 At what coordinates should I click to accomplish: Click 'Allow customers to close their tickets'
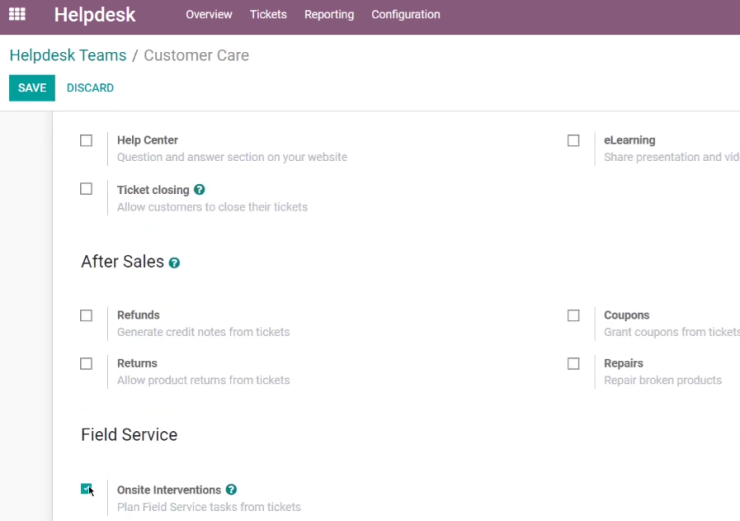(212, 207)
